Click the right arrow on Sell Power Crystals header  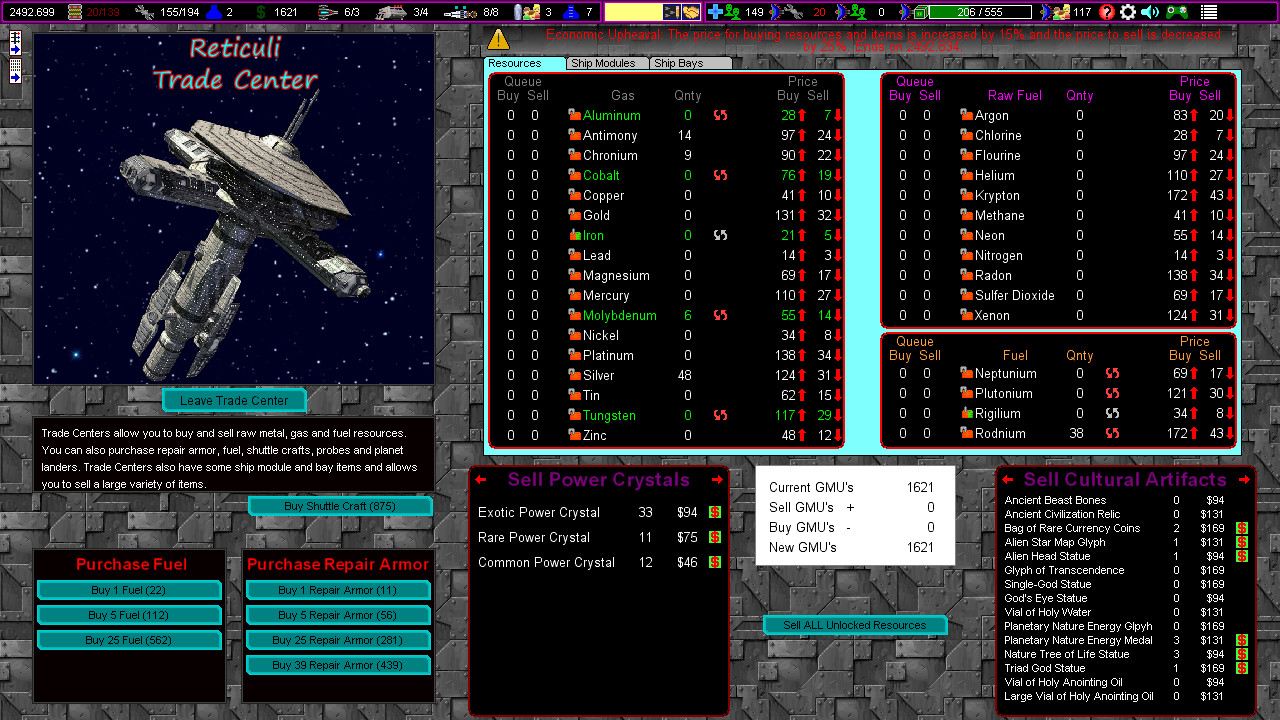tap(718, 480)
